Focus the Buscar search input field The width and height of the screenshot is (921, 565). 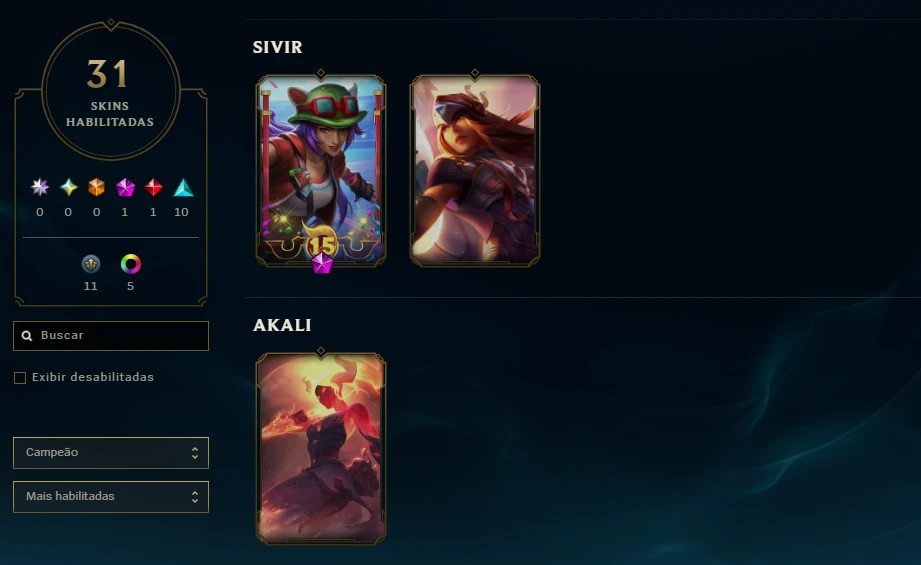point(111,336)
